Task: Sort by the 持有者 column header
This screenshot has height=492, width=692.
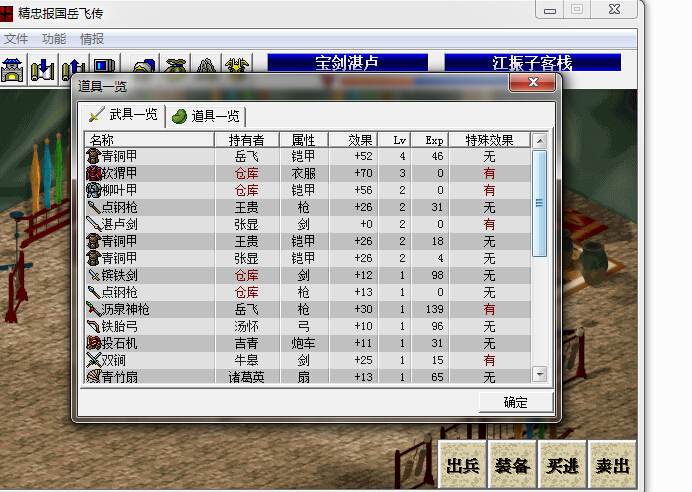Action: click(247, 140)
